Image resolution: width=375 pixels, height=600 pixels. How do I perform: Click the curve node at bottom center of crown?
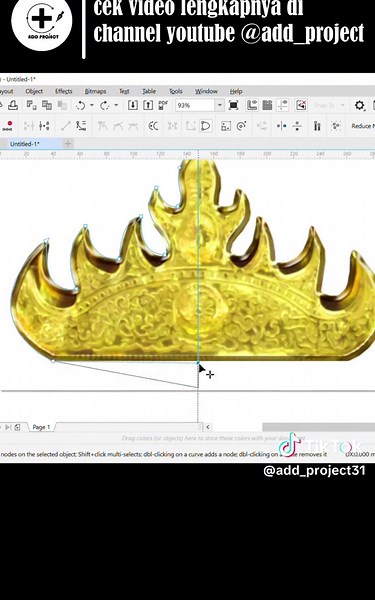click(198, 362)
